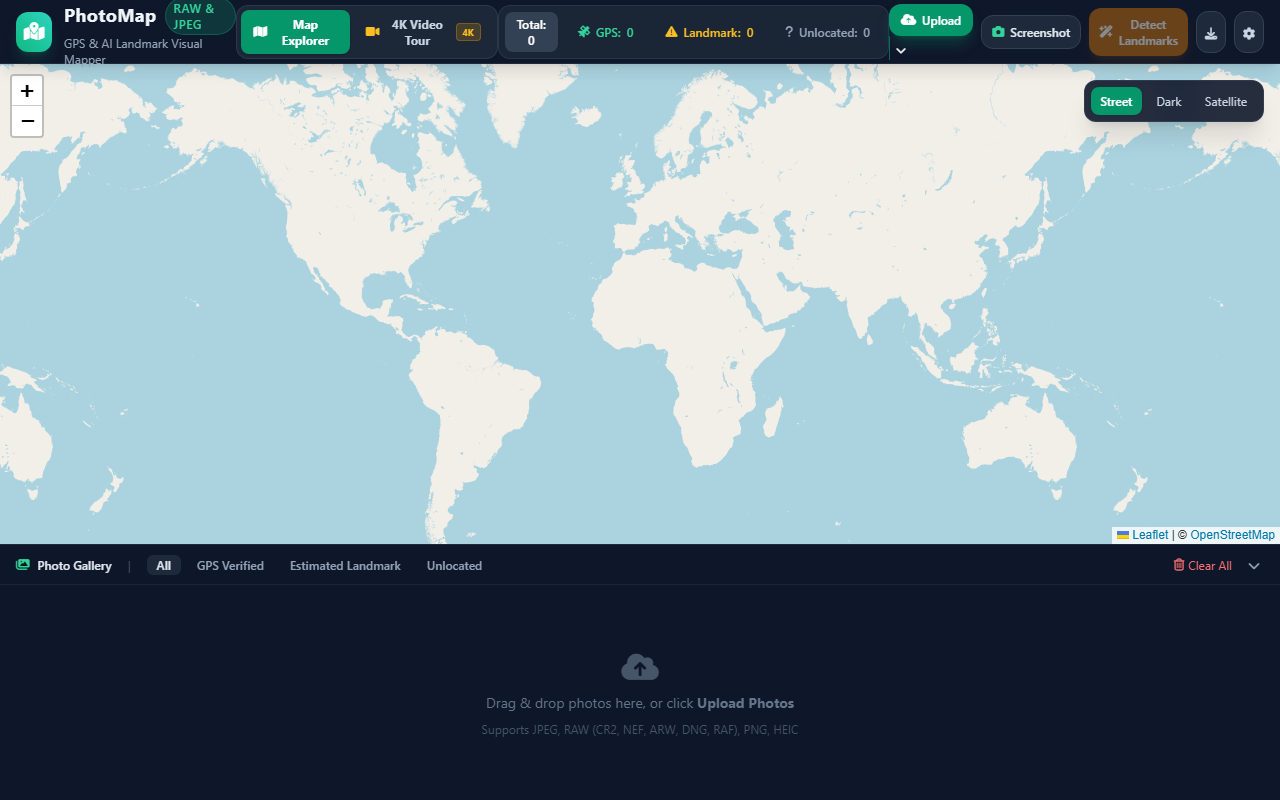Screen dimensions: 1280x800
Task: Switch to Map Explorer view
Action: 295,32
